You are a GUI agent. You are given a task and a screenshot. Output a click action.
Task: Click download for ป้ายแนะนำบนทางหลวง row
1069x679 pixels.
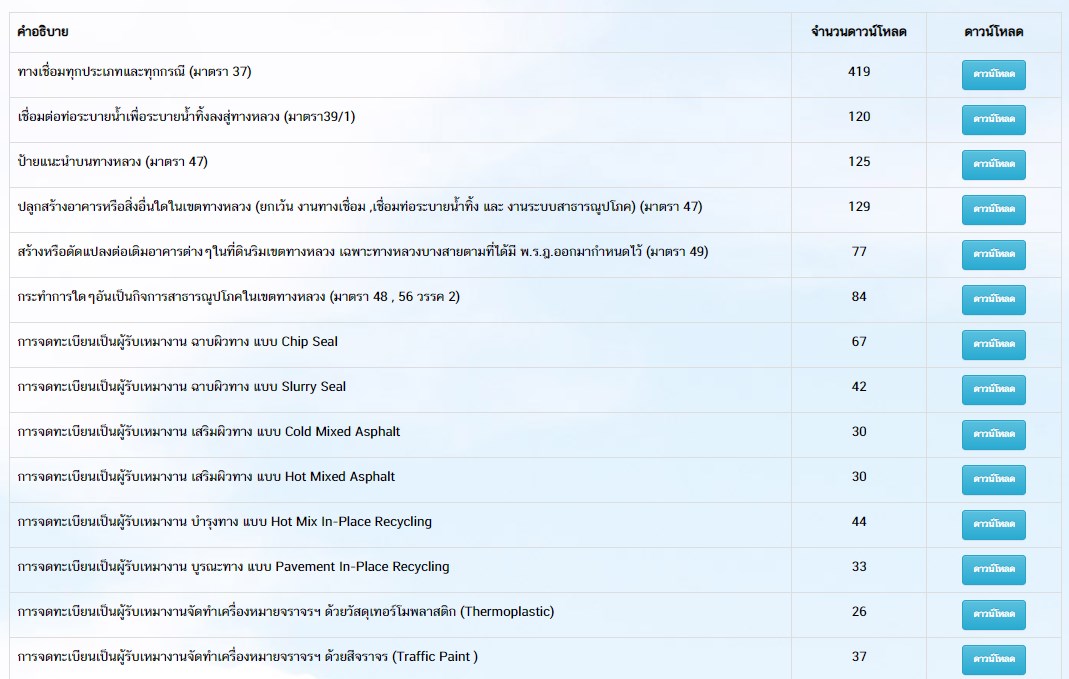click(993, 165)
